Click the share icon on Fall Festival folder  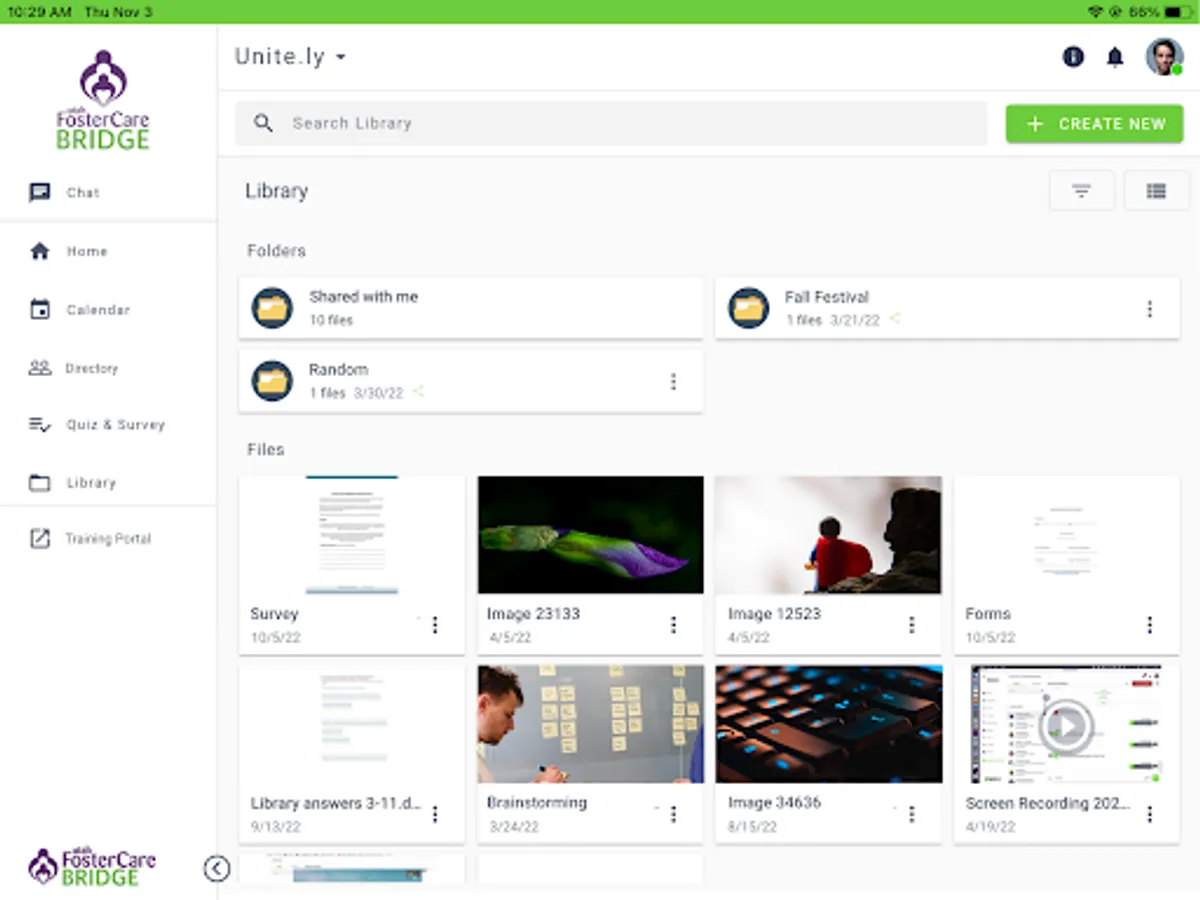pyautogui.click(x=895, y=320)
